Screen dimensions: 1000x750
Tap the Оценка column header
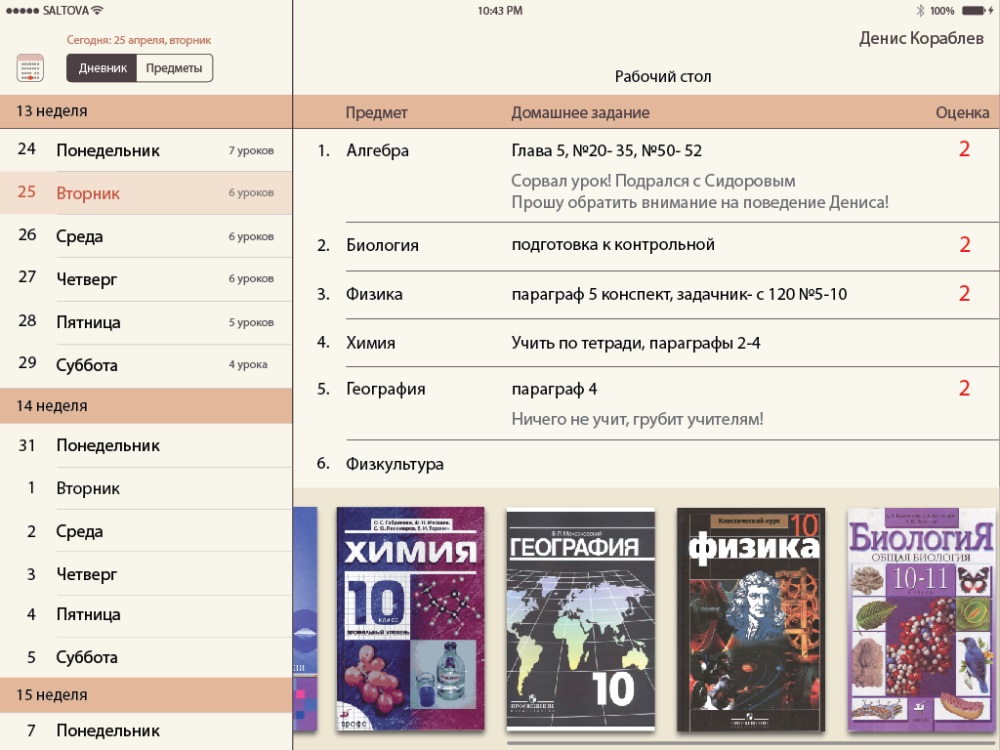tap(962, 113)
